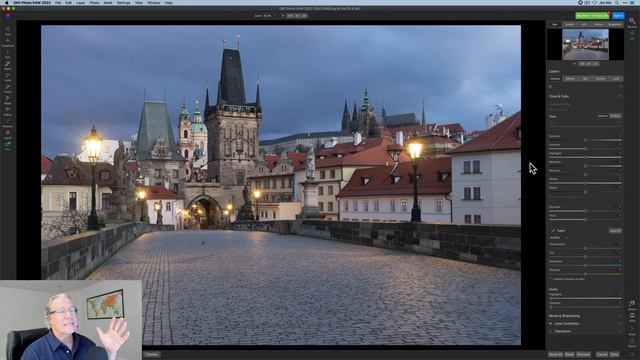Click the Haze slider handle
This screenshot has width=640, height=360.
(585, 220)
